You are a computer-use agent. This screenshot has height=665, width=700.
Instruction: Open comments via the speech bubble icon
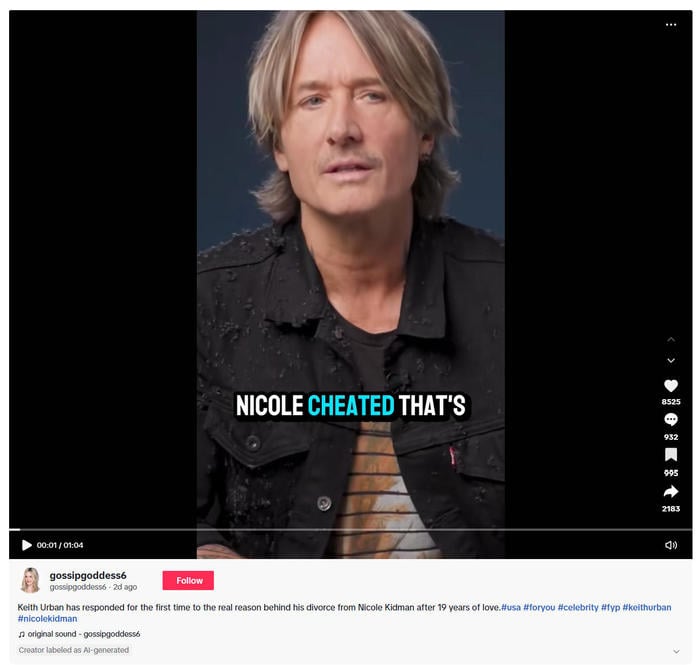(x=671, y=420)
